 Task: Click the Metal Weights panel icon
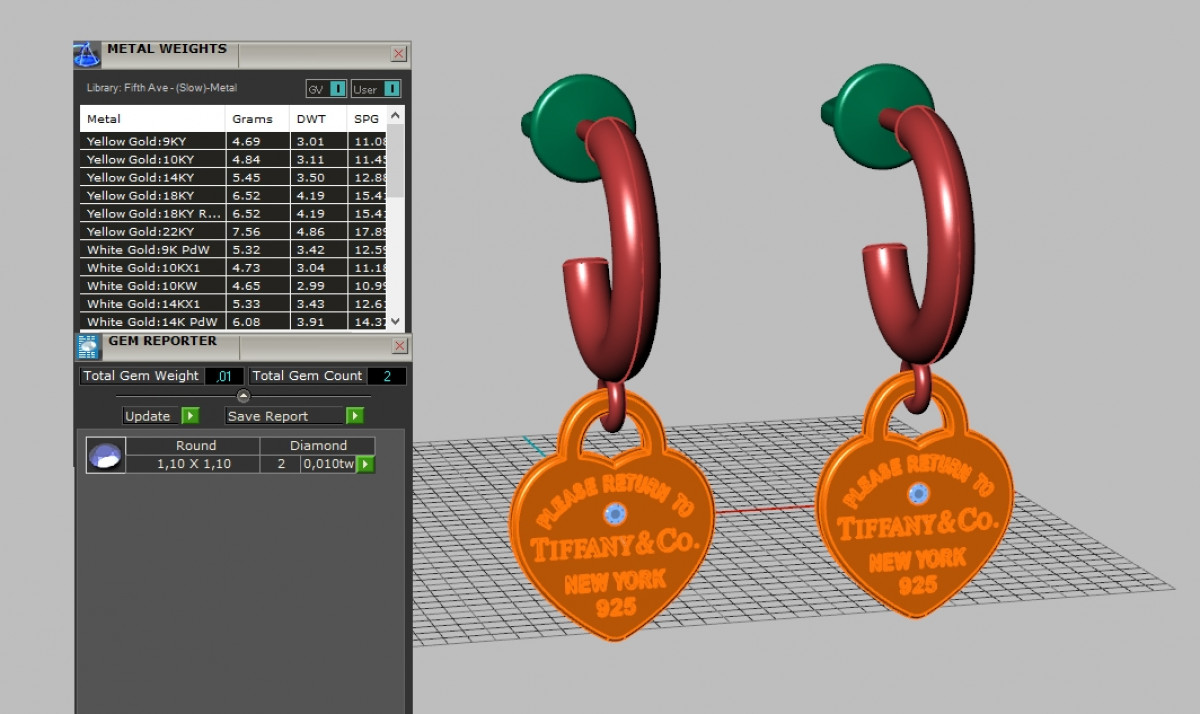(88, 54)
